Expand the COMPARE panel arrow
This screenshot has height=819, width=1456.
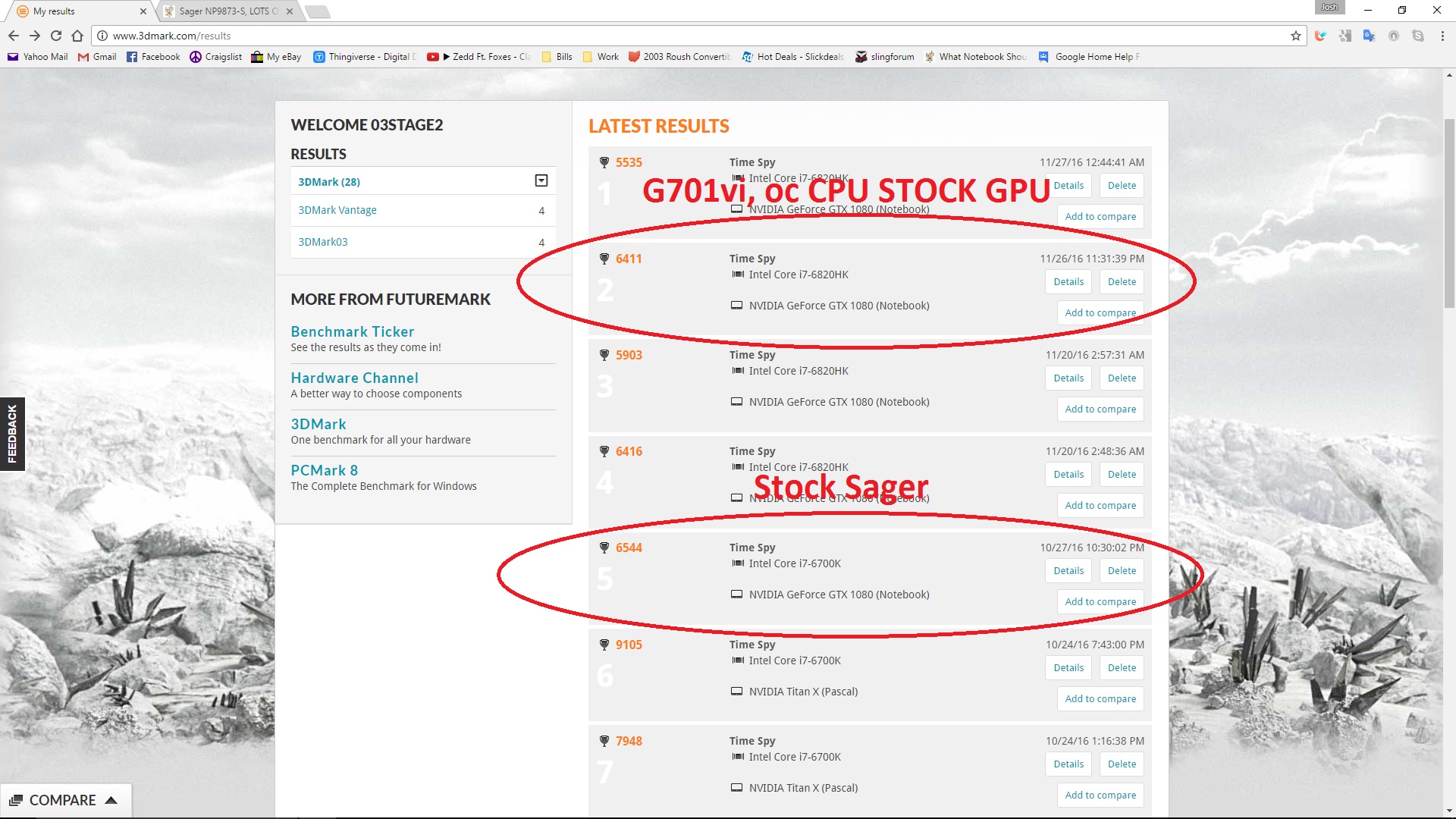coord(111,800)
